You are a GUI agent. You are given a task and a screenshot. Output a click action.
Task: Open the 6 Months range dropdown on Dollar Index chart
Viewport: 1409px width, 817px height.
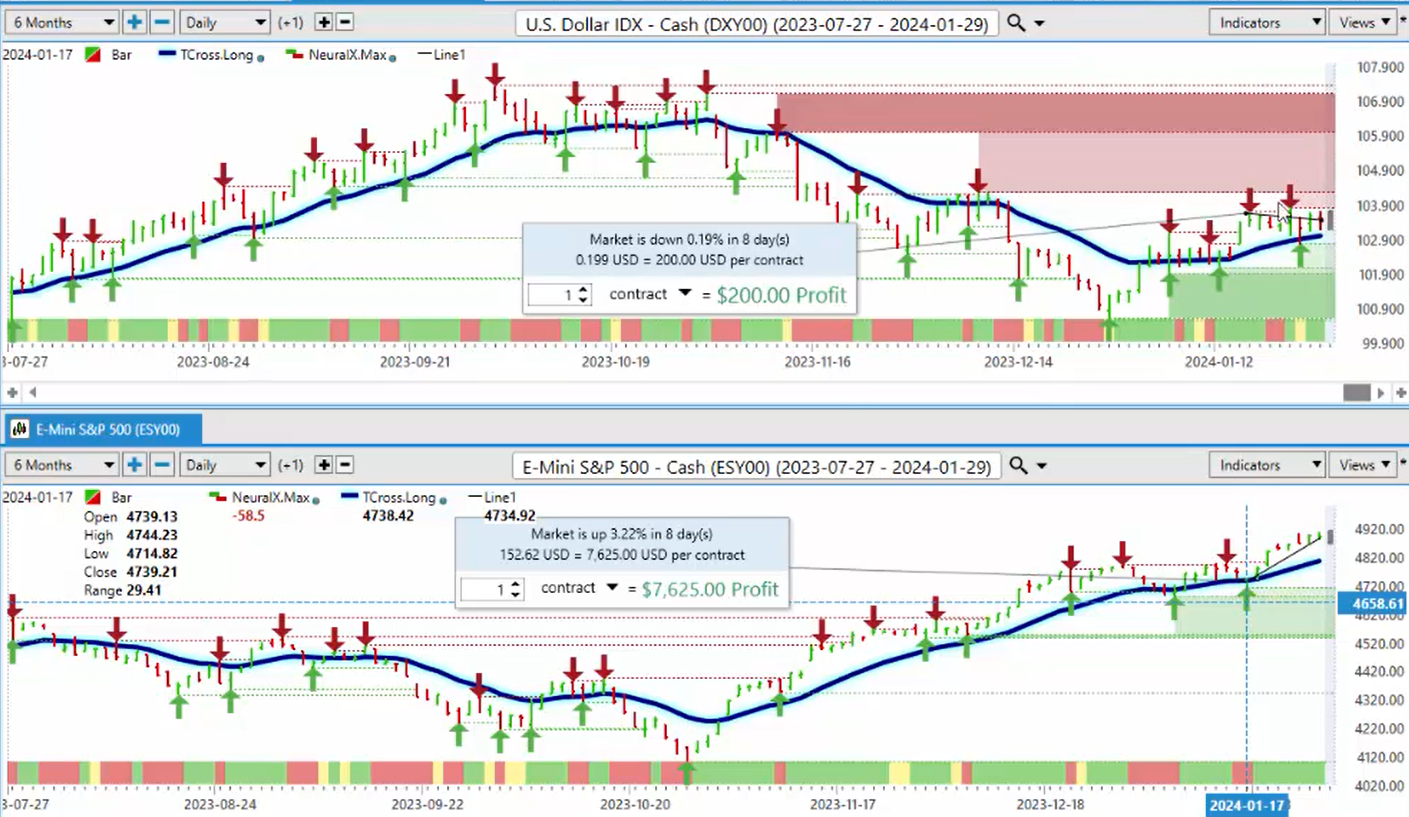(x=60, y=21)
